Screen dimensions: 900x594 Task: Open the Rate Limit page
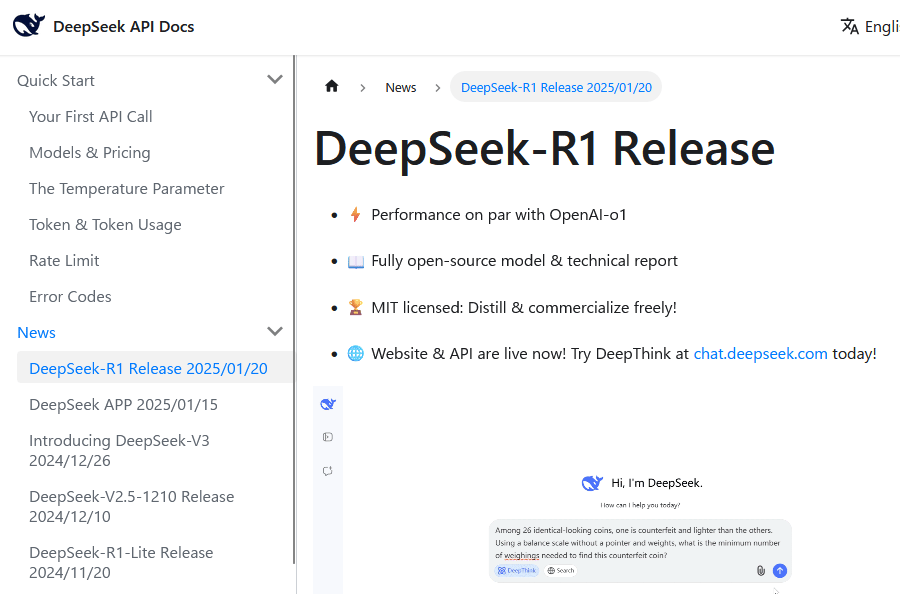(x=64, y=261)
